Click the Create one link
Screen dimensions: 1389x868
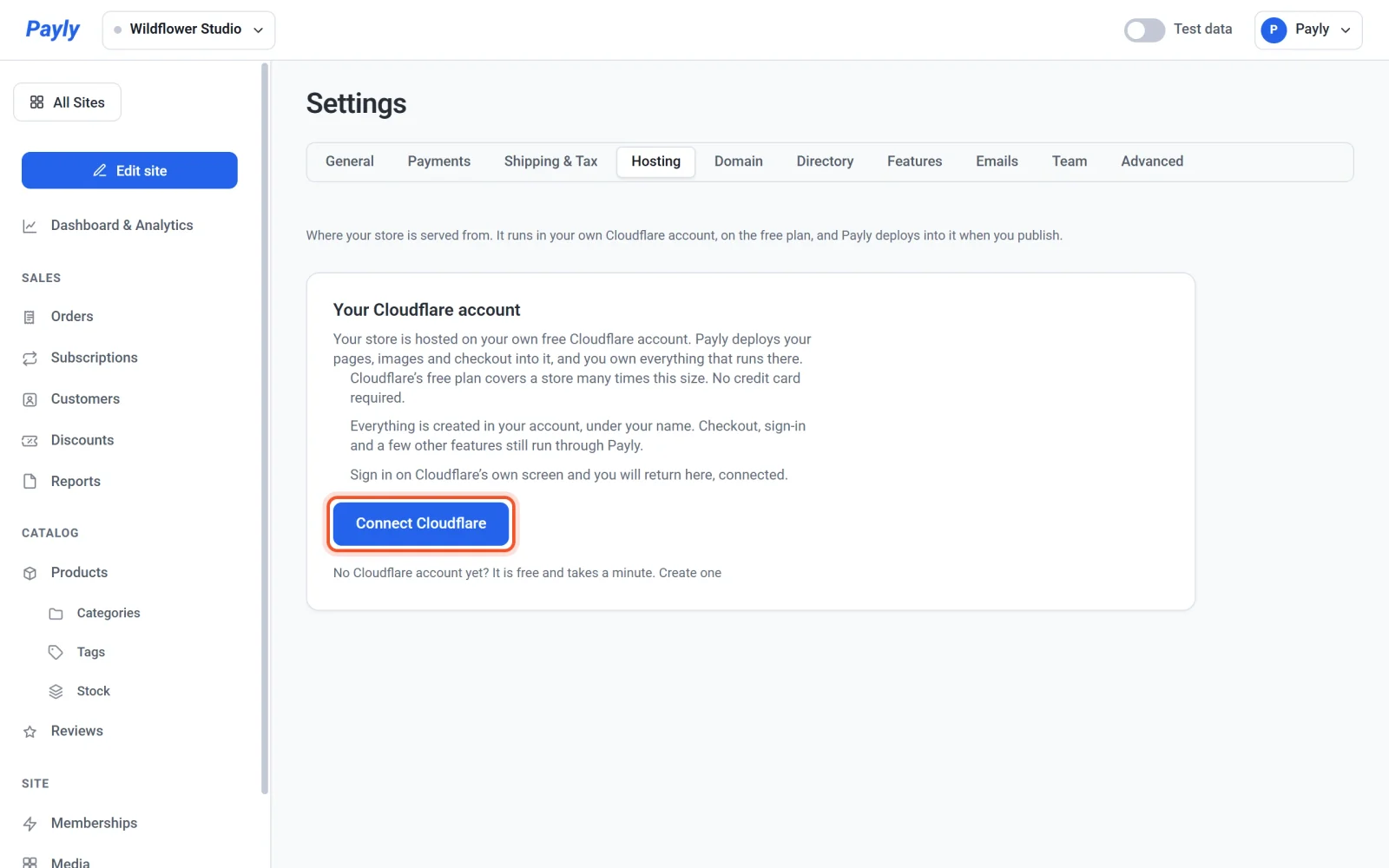coord(690,573)
